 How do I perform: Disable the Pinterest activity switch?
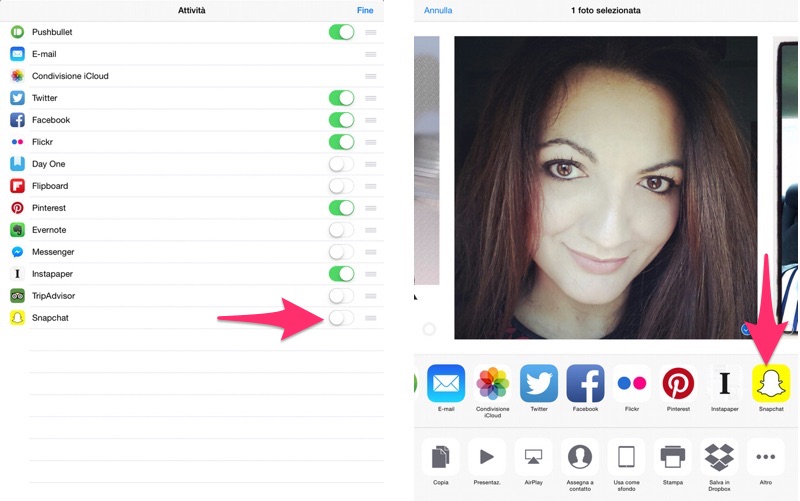341,208
